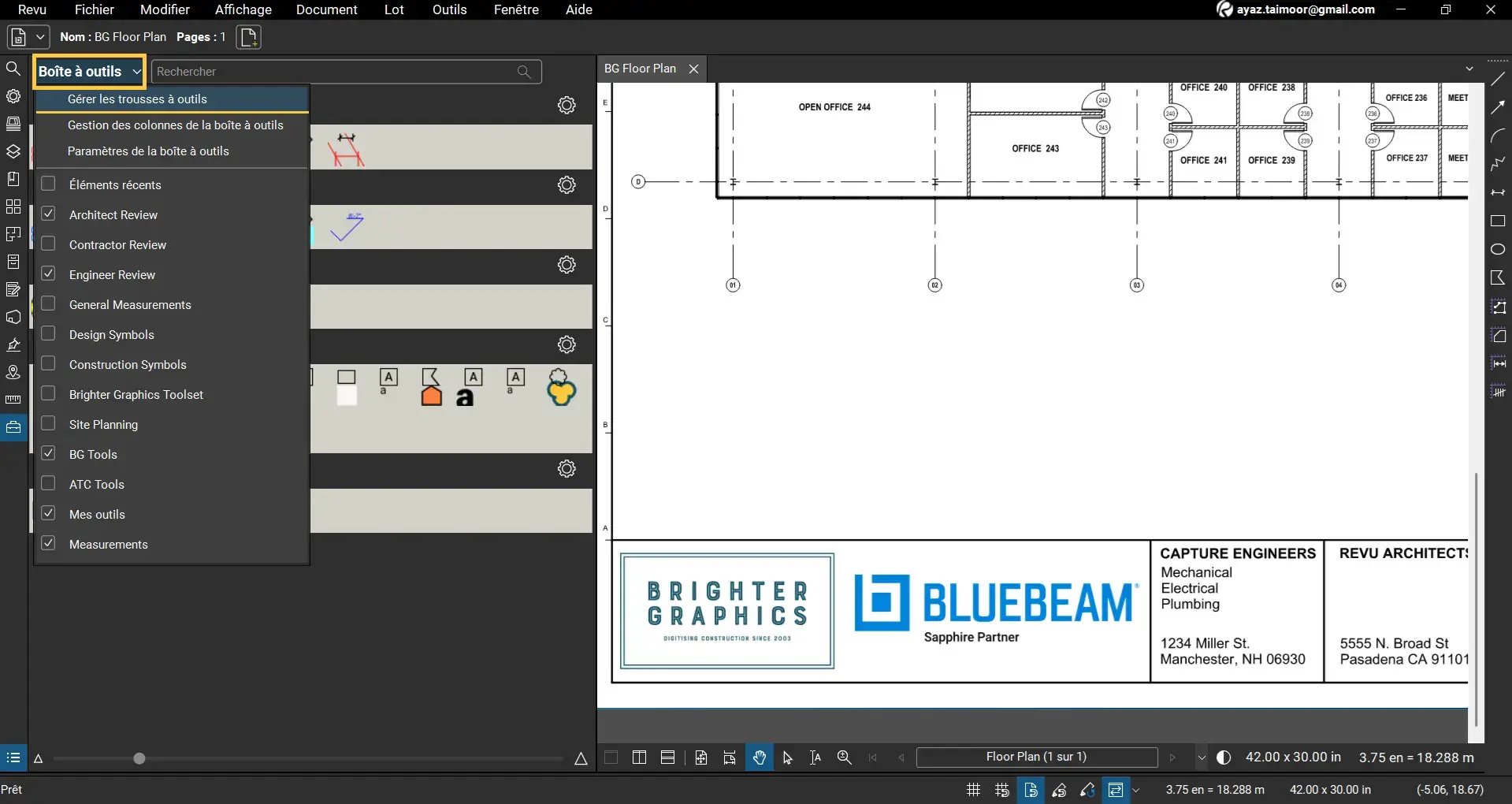Click Gérer les trousses à outils
The image size is (1512, 804).
point(137,99)
